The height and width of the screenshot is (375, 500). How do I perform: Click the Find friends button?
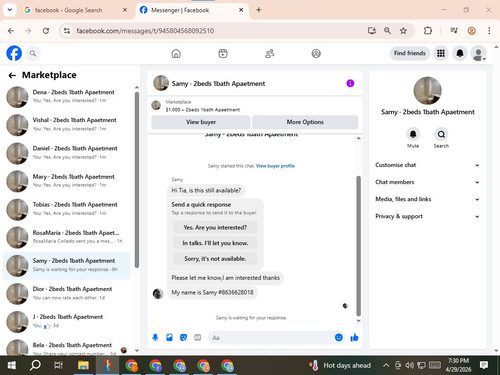point(410,53)
